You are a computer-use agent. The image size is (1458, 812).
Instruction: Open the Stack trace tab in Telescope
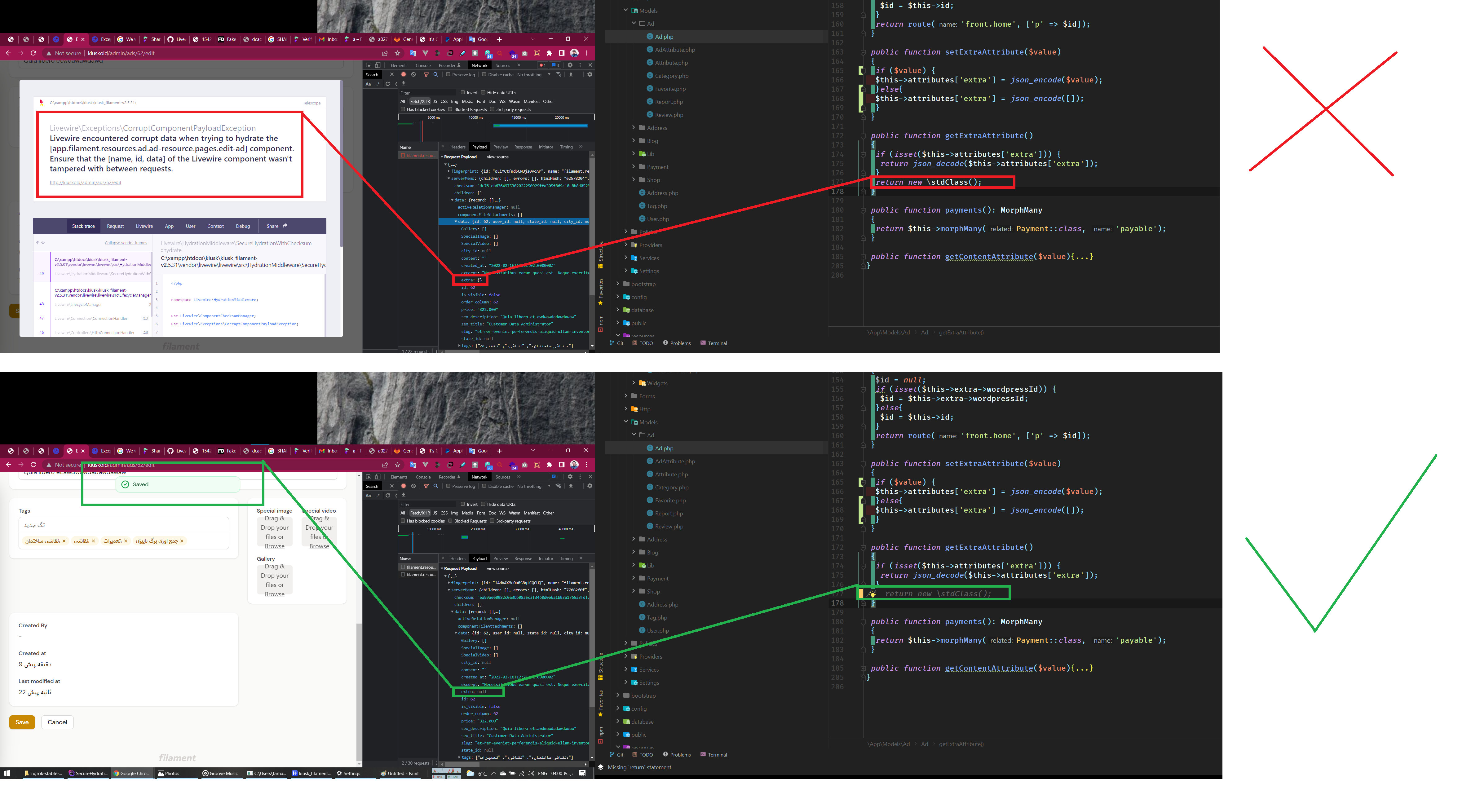click(x=84, y=226)
